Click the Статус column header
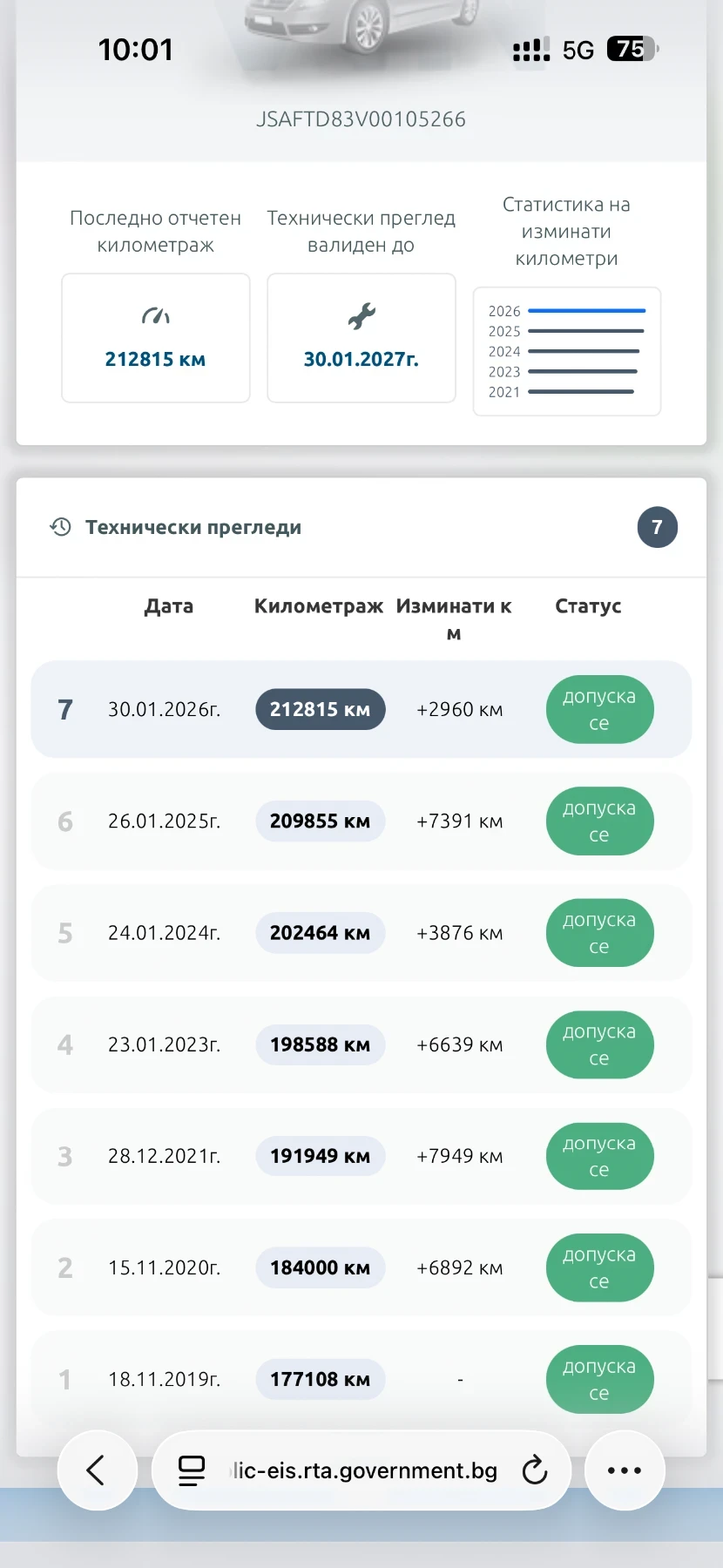The width and height of the screenshot is (723, 1568). pos(588,606)
